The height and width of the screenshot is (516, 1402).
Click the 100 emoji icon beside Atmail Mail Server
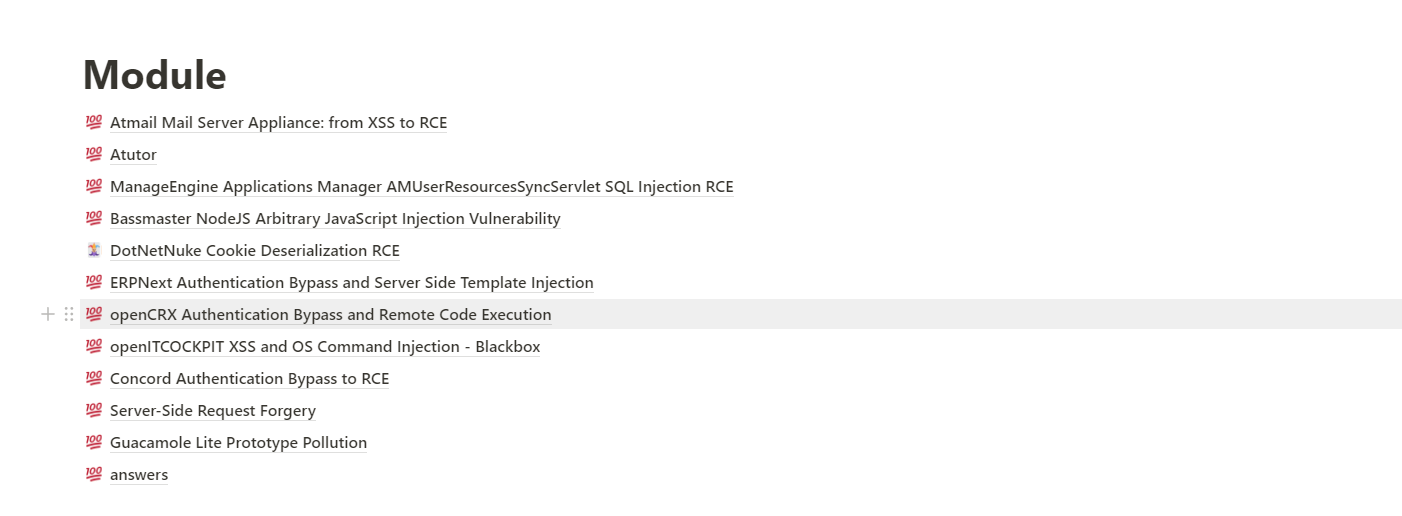pos(94,123)
